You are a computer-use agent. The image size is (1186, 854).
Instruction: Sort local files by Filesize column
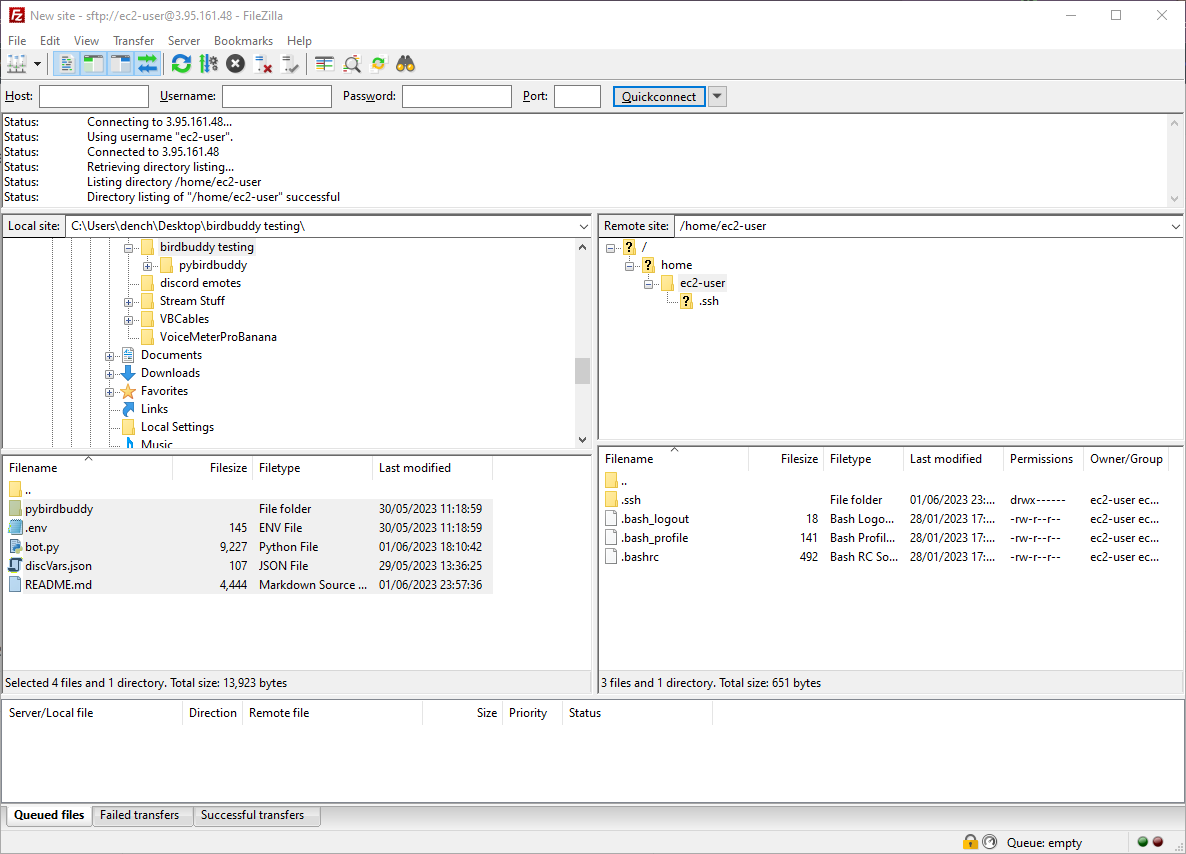pos(213,468)
